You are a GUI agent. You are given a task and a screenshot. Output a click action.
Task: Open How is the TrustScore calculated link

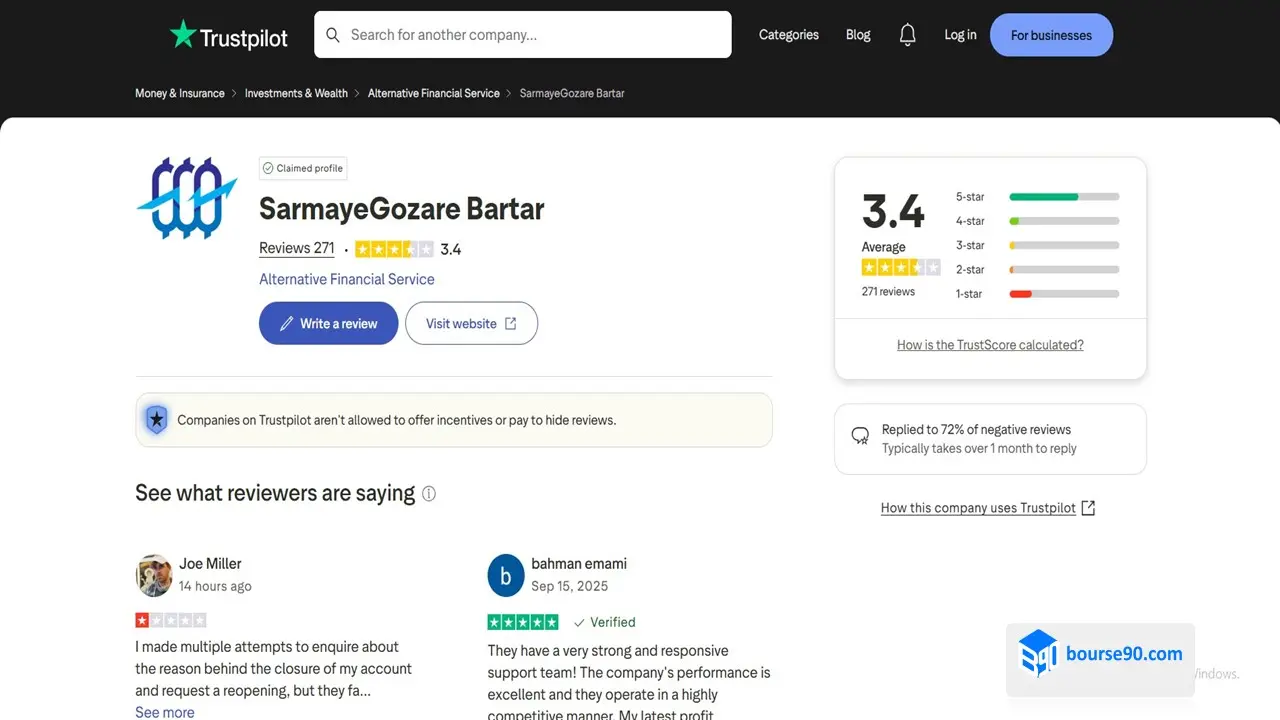(990, 345)
